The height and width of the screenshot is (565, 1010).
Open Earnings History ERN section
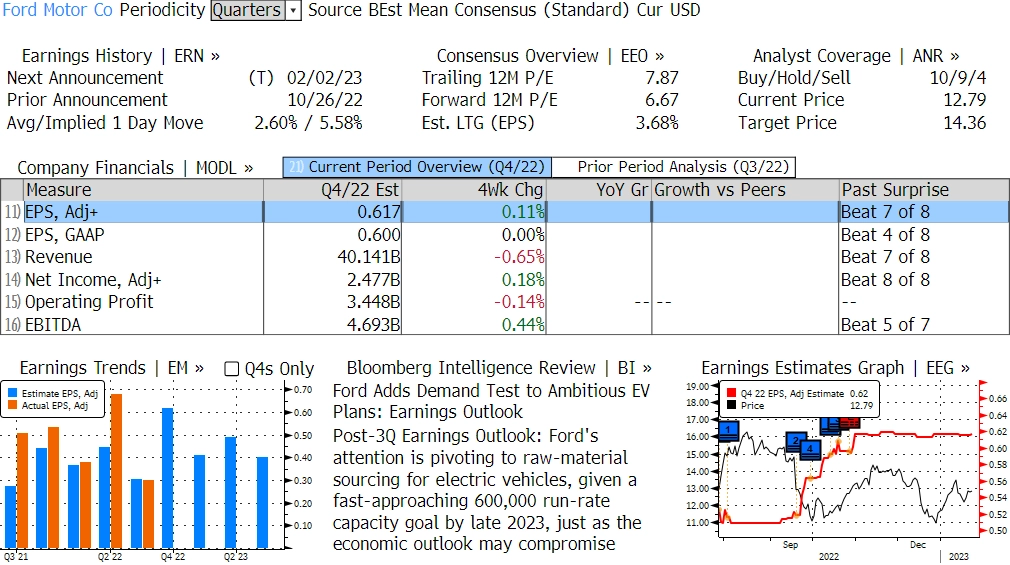tap(120, 56)
